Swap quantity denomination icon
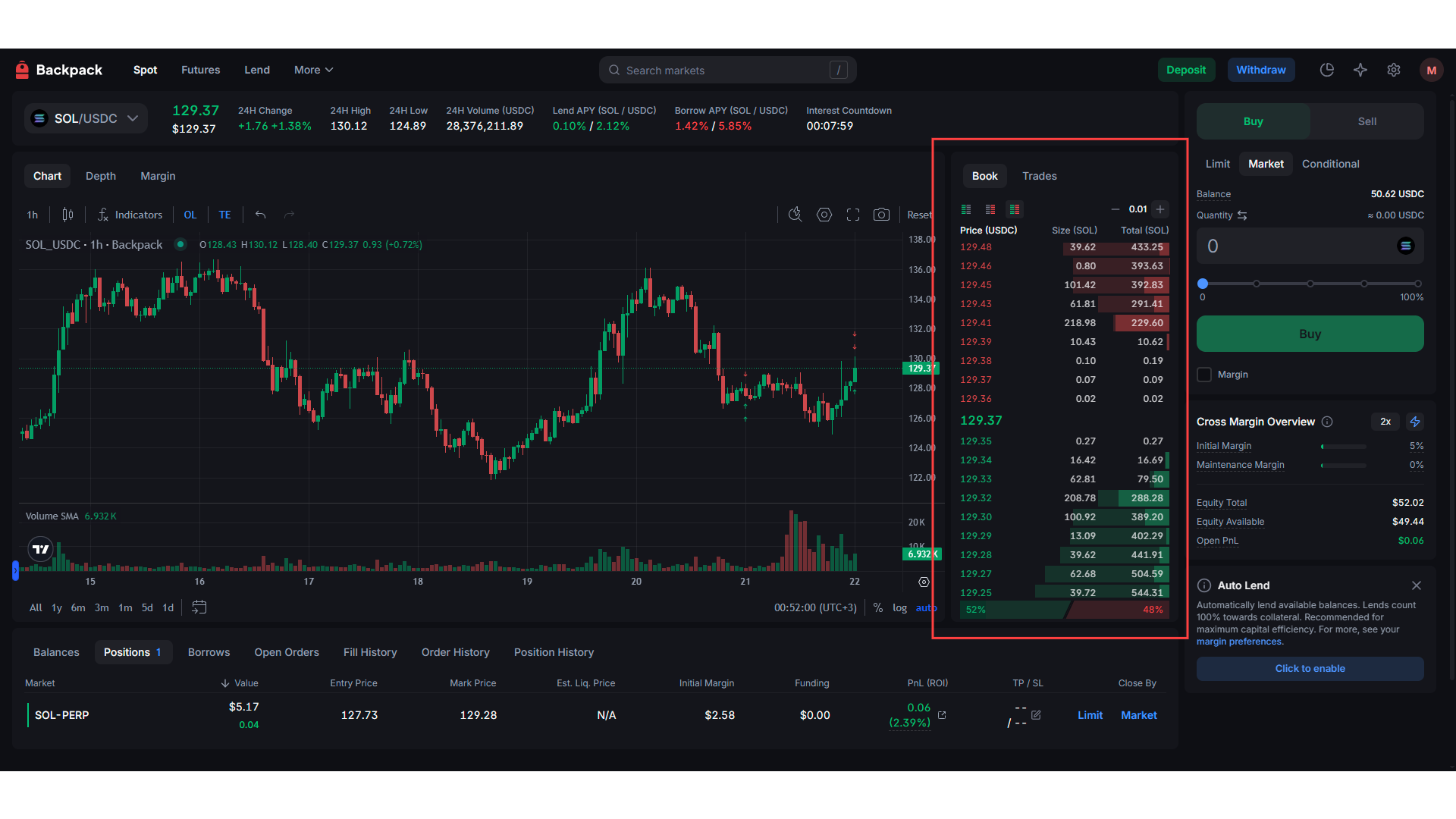Viewport: 1456px width, 819px height. click(x=1242, y=215)
